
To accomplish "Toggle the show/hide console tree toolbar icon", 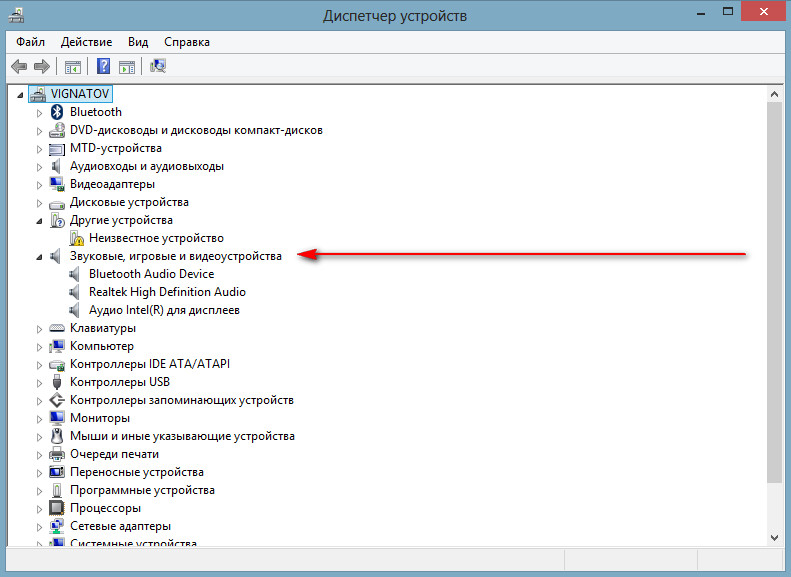I will click(x=72, y=67).
